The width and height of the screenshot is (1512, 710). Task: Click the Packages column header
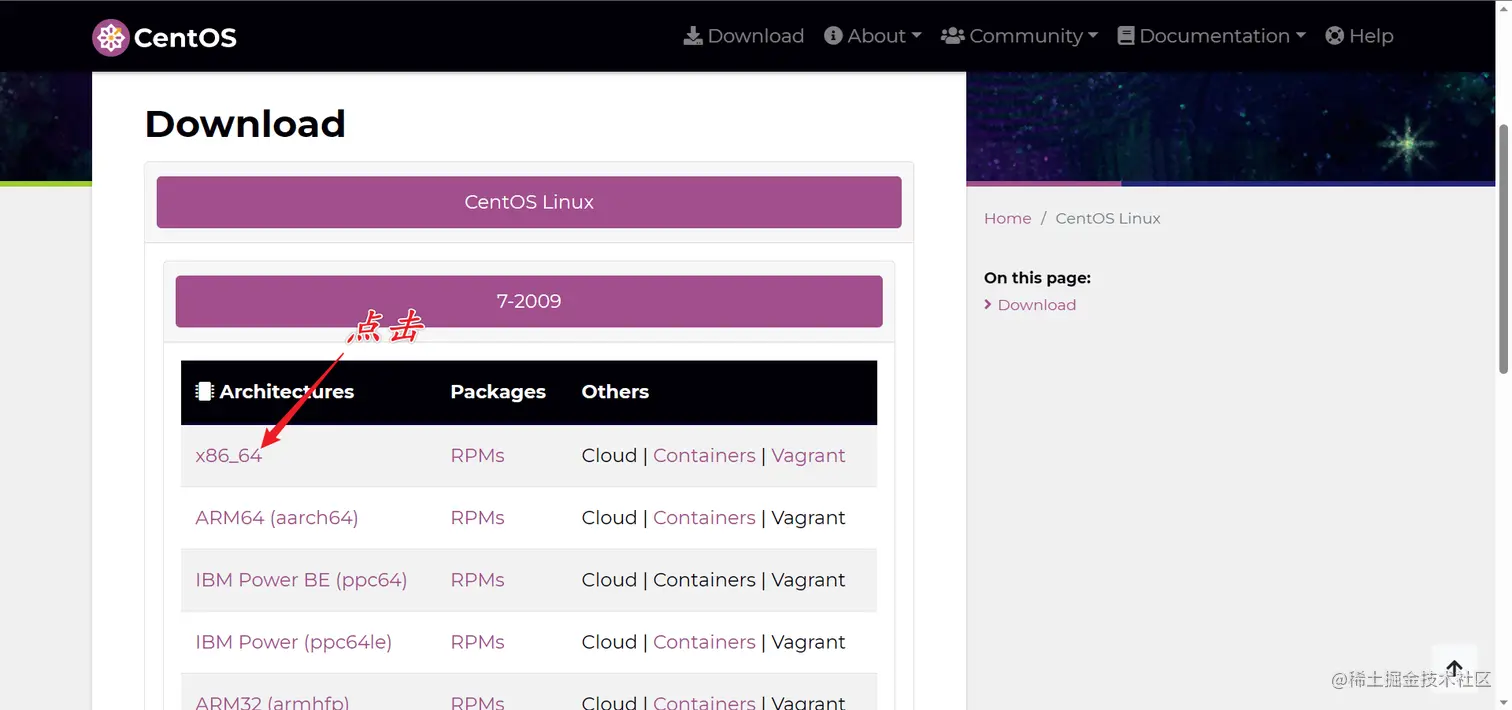[498, 392]
